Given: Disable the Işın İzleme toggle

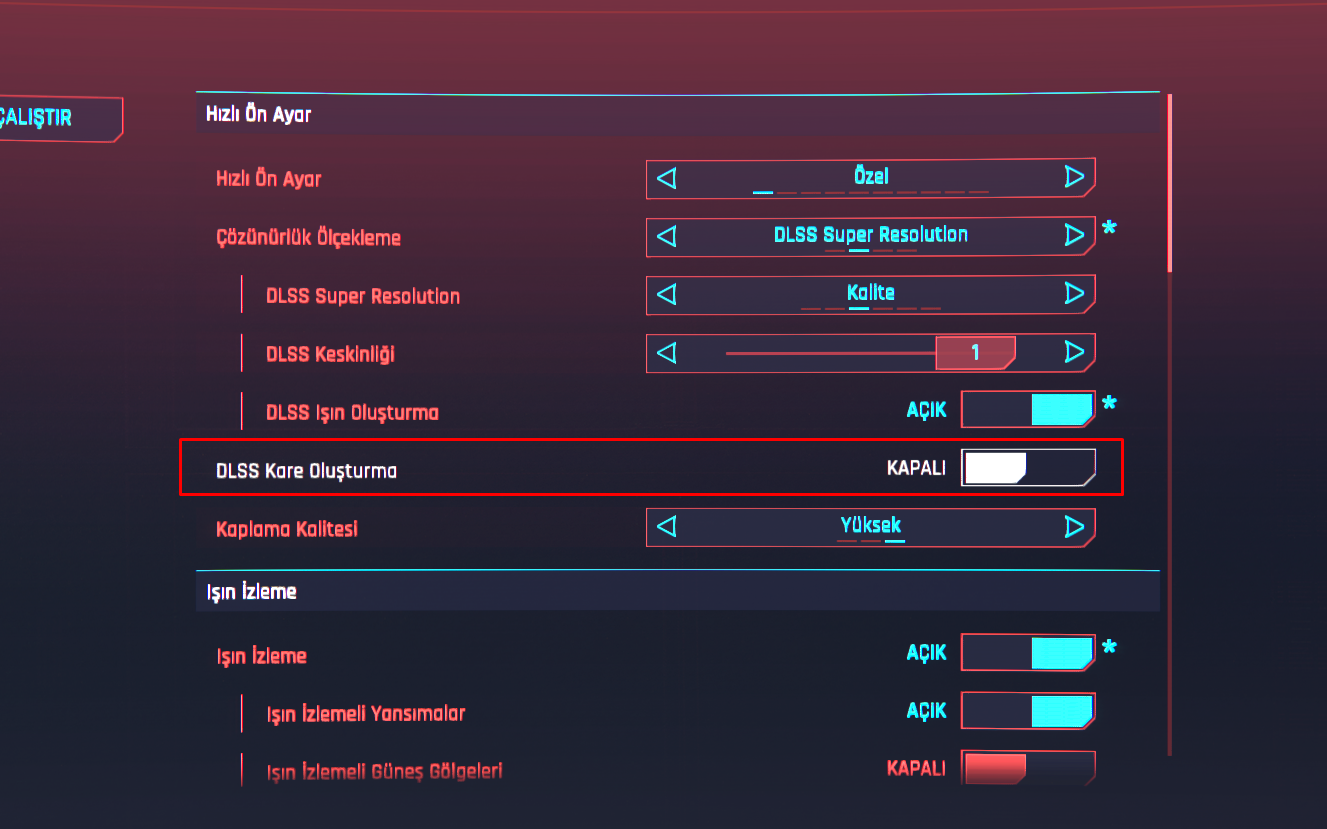Looking at the screenshot, I should click(1028, 653).
